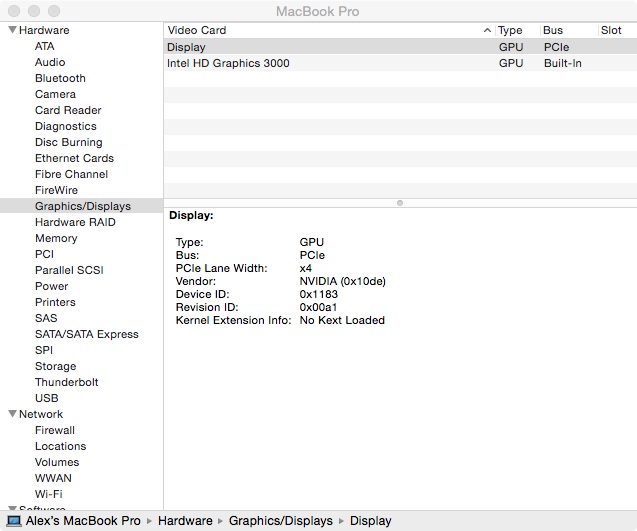
Task: Click the laptop icon in path bar
Action: point(14,521)
